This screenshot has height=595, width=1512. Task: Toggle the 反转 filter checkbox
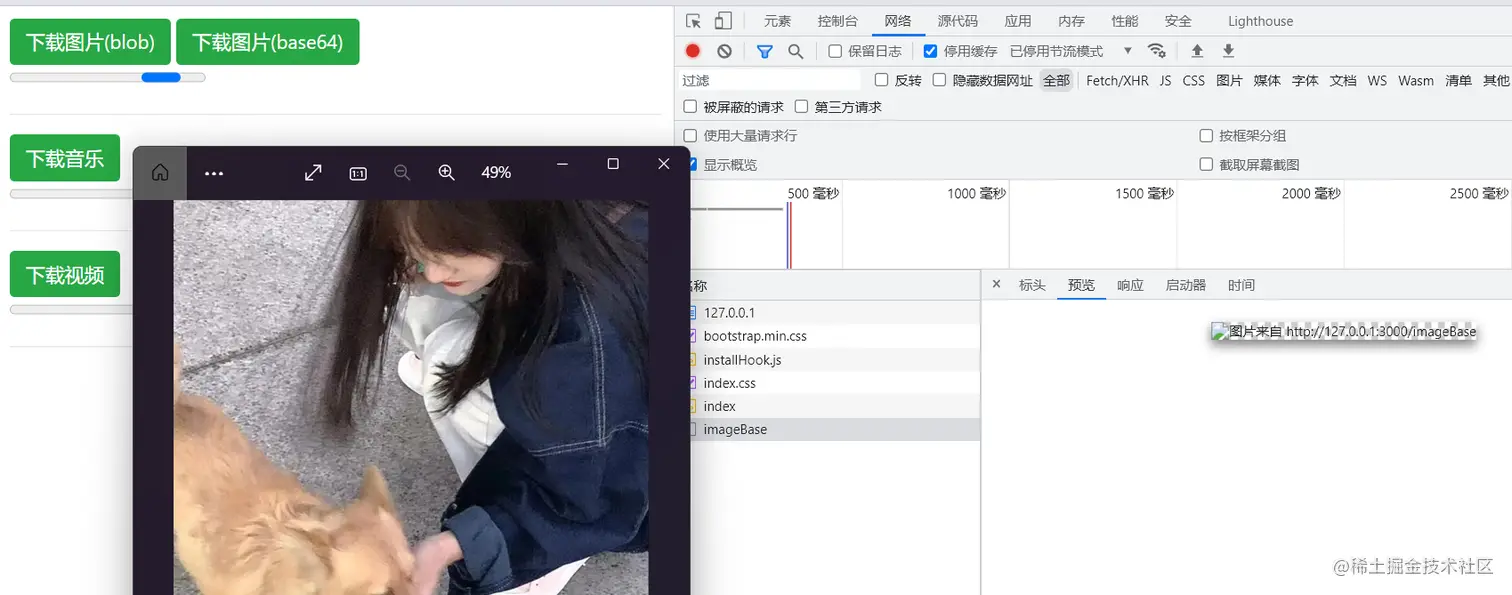click(x=881, y=80)
